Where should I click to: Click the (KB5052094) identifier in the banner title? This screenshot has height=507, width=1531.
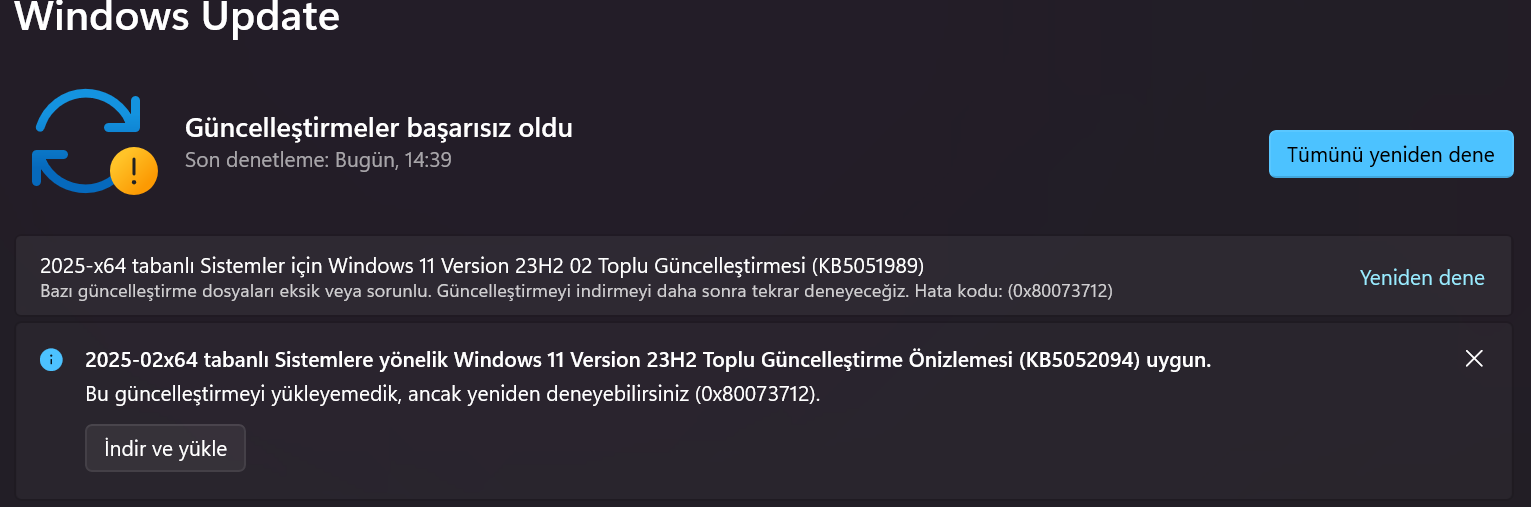[x=1079, y=360]
